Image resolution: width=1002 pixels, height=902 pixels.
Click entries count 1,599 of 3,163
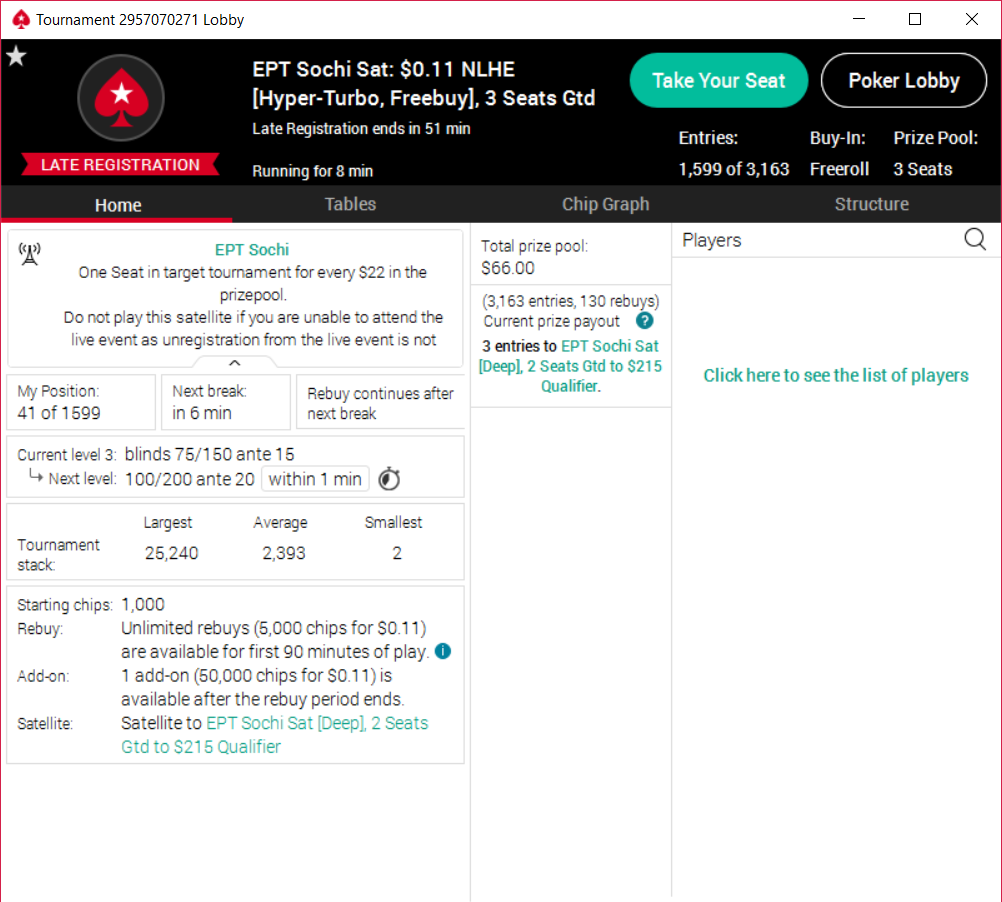tap(734, 169)
